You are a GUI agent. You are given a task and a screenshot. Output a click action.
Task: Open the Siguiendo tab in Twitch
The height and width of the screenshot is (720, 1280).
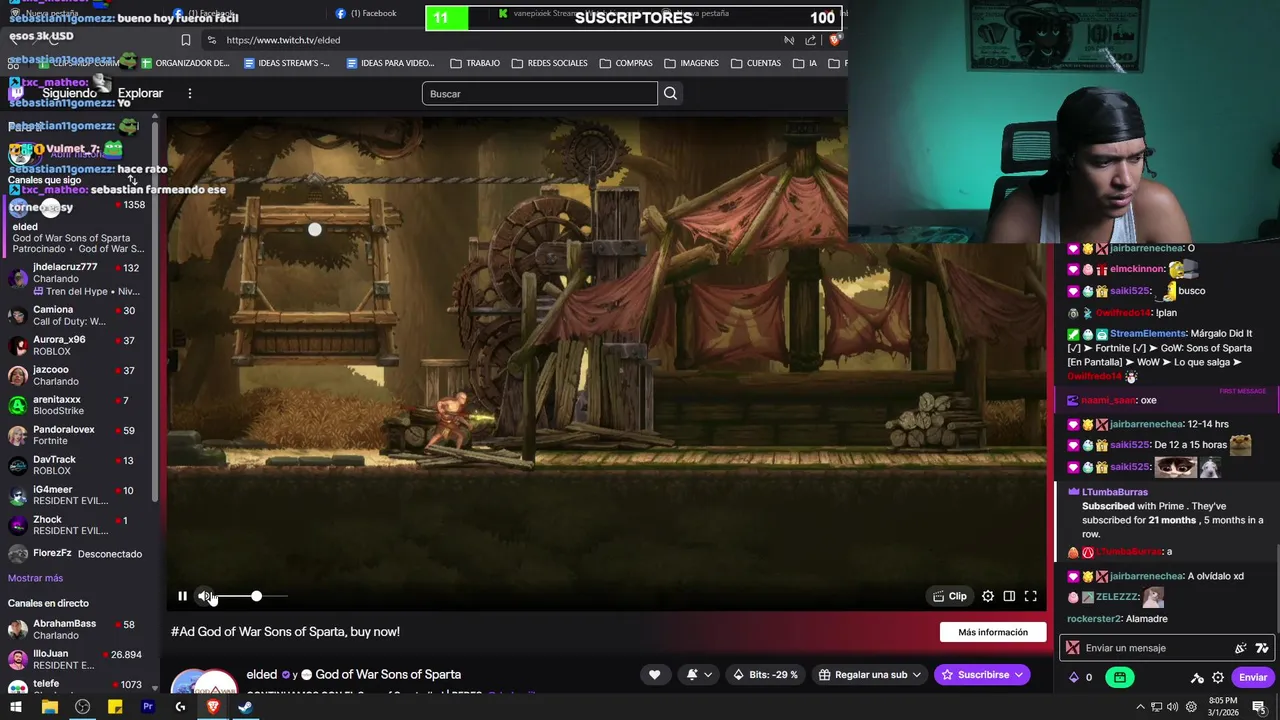pos(69,93)
